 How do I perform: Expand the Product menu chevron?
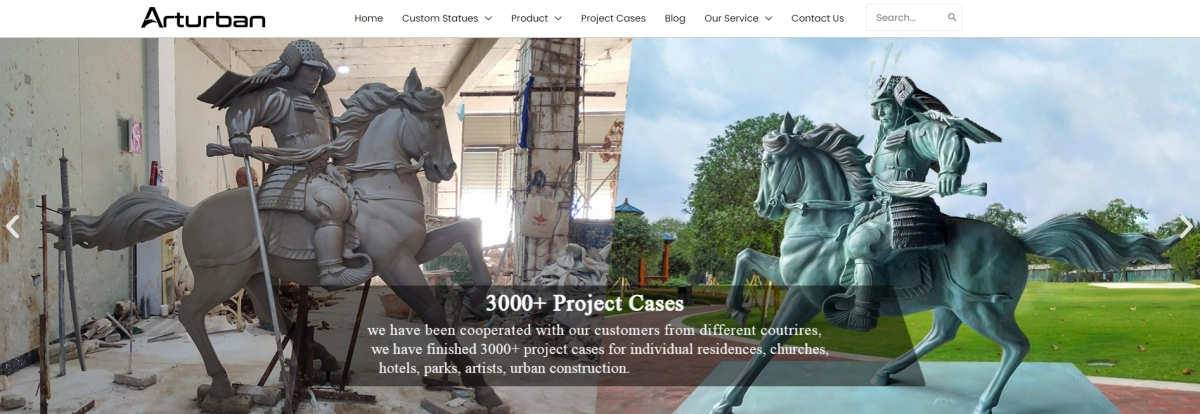point(558,18)
